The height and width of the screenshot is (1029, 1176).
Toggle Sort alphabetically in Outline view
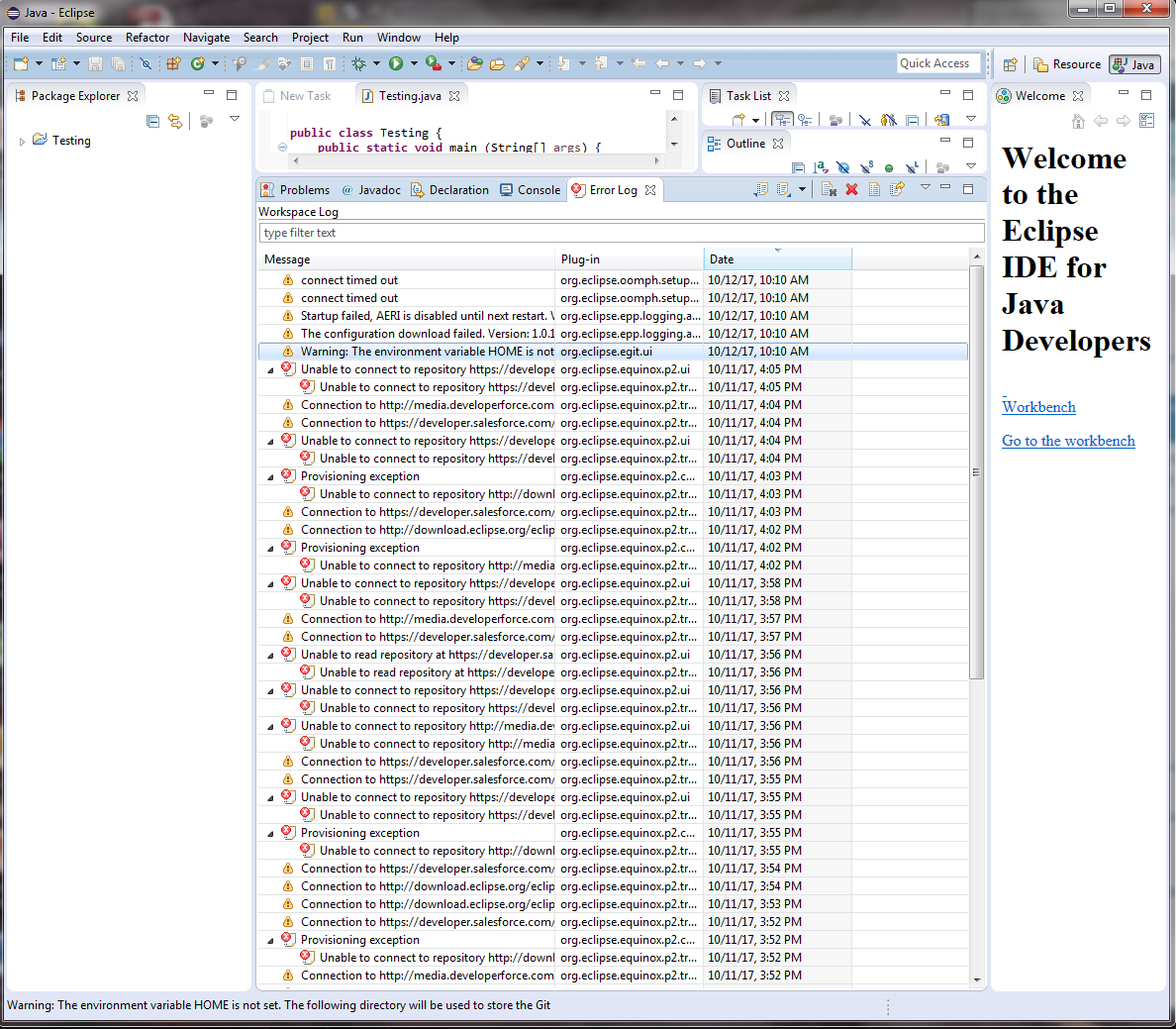click(x=821, y=167)
